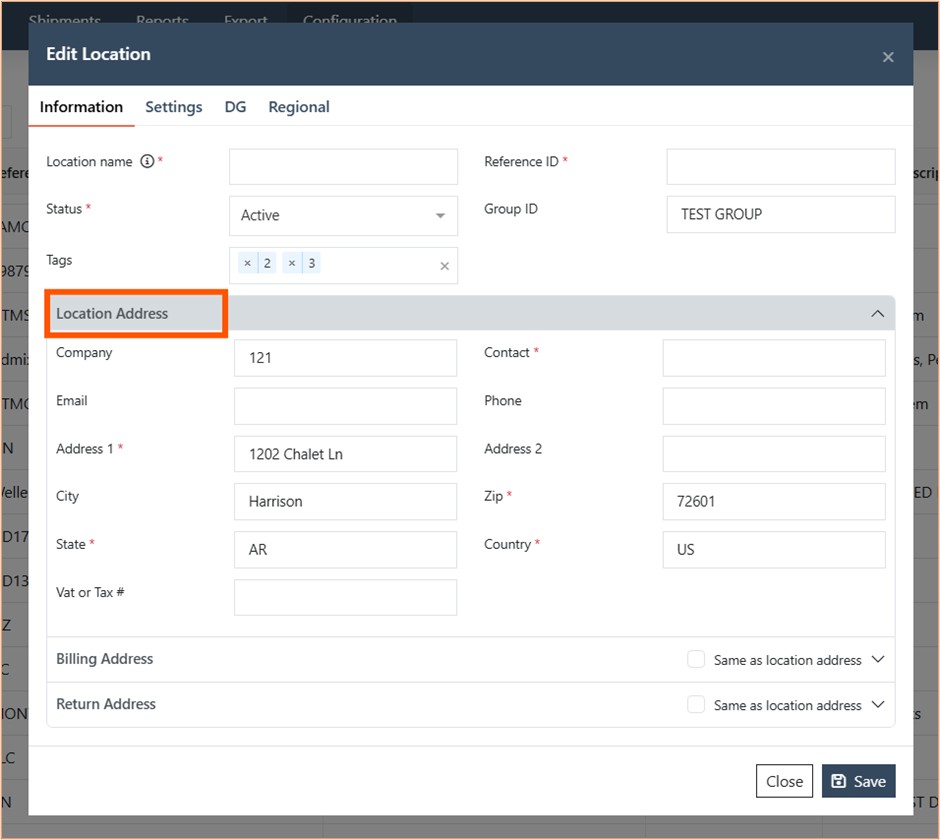Image resolution: width=940 pixels, height=840 pixels.
Task: Check Billing Address same as location address
Action: (x=696, y=659)
